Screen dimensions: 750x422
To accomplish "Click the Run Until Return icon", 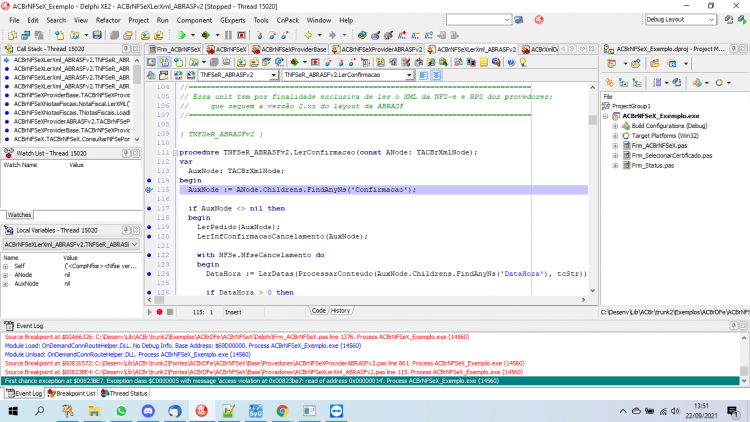I will coord(285,35).
